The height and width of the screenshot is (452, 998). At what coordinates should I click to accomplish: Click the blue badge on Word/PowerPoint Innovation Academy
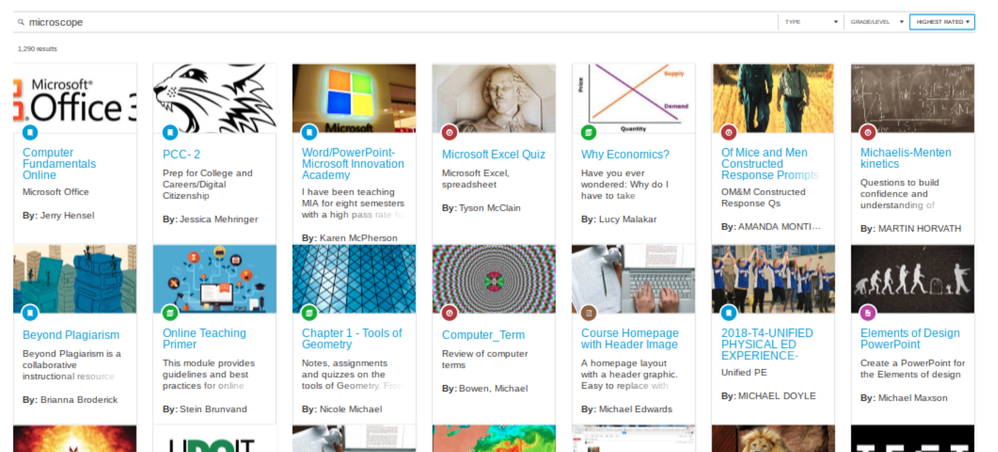309,132
